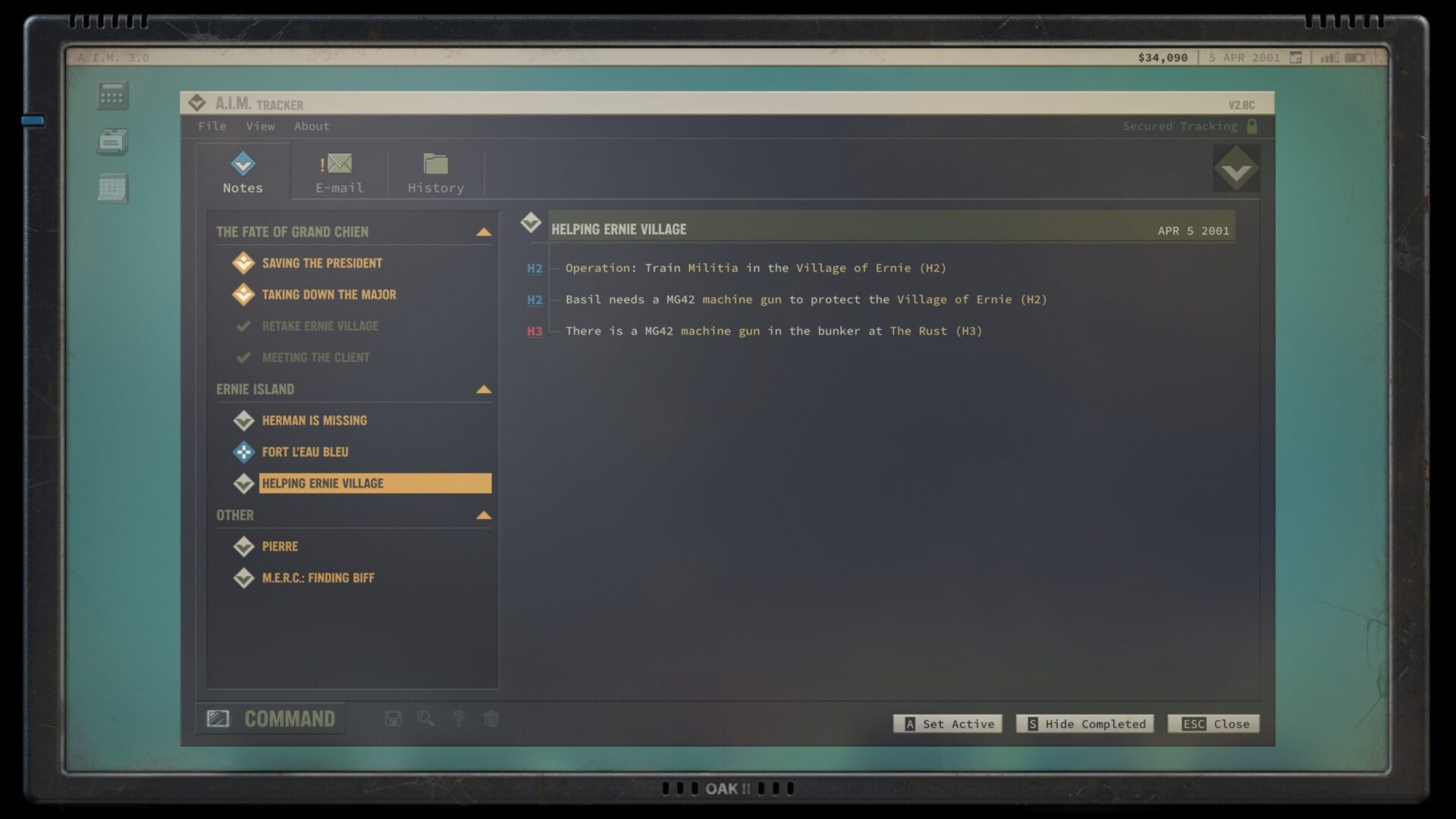Open the calculator-style desktop icon on the left edge
The height and width of the screenshot is (819, 1456).
point(112,96)
